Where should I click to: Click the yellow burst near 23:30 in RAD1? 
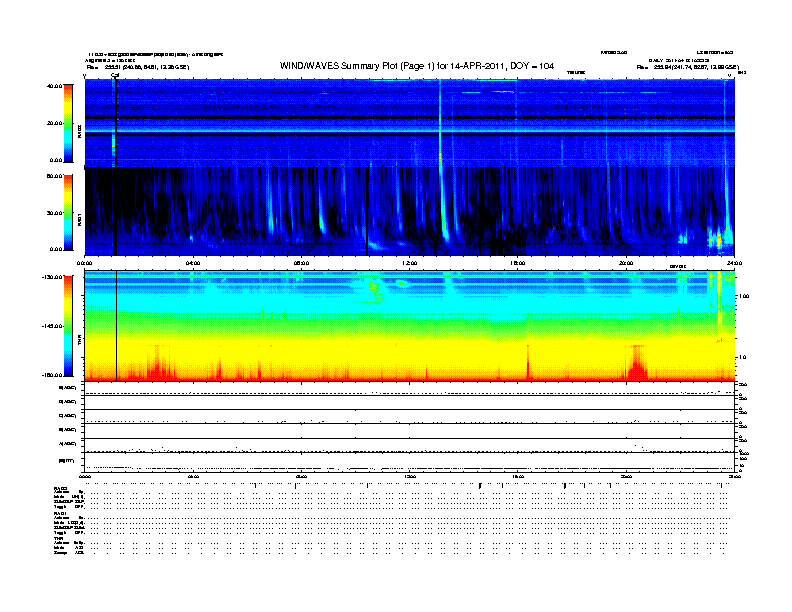718,239
